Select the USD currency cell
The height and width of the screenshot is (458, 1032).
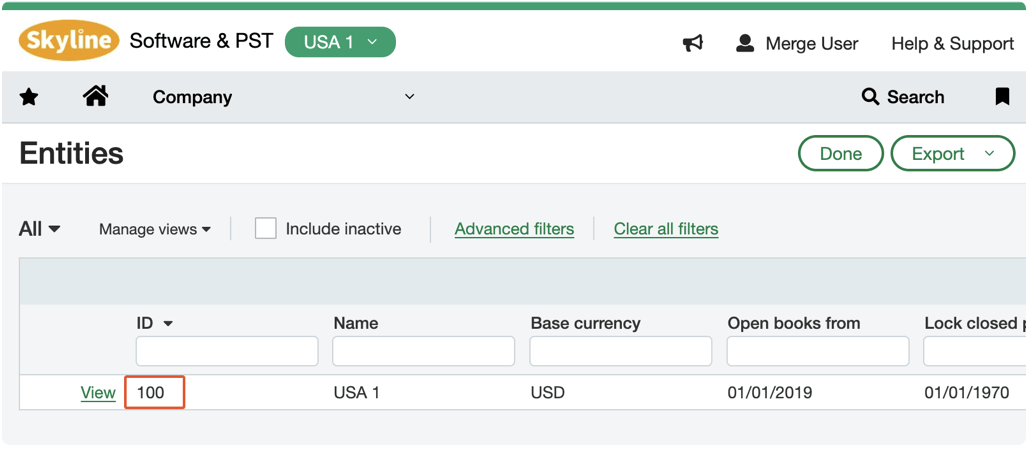tap(548, 393)
